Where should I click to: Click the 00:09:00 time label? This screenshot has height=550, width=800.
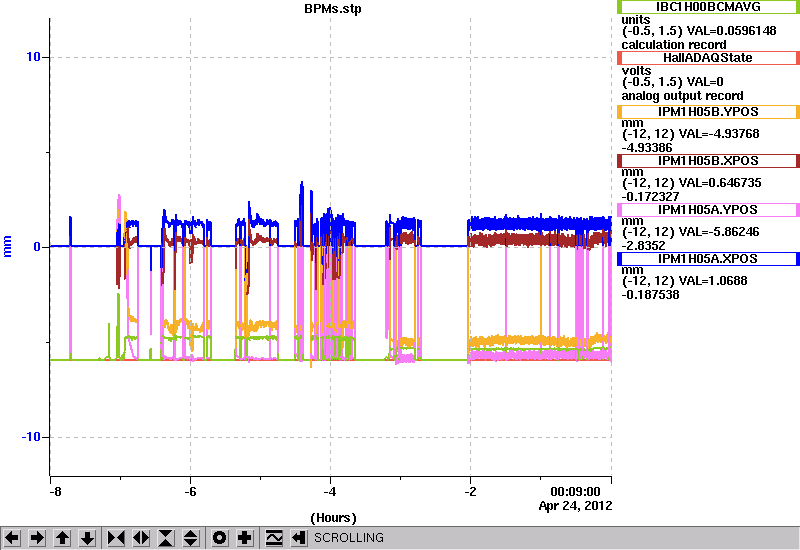coord(575,492)
